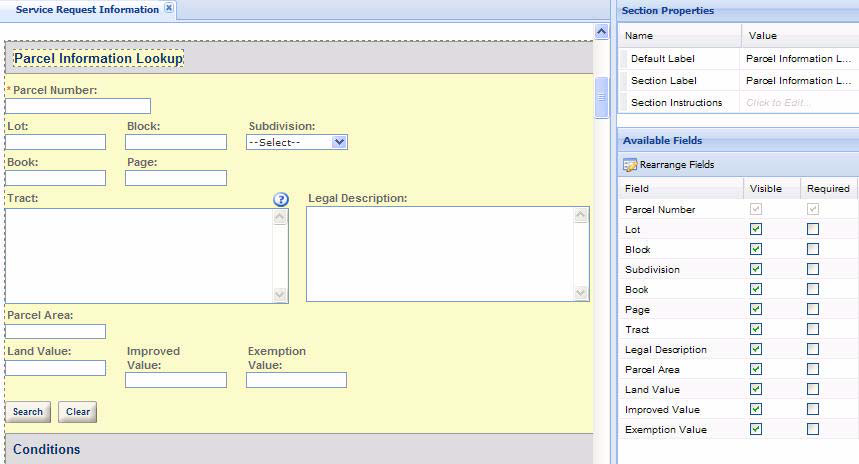
Task: Expand the Conditions section header
Action: coord(47,449)
